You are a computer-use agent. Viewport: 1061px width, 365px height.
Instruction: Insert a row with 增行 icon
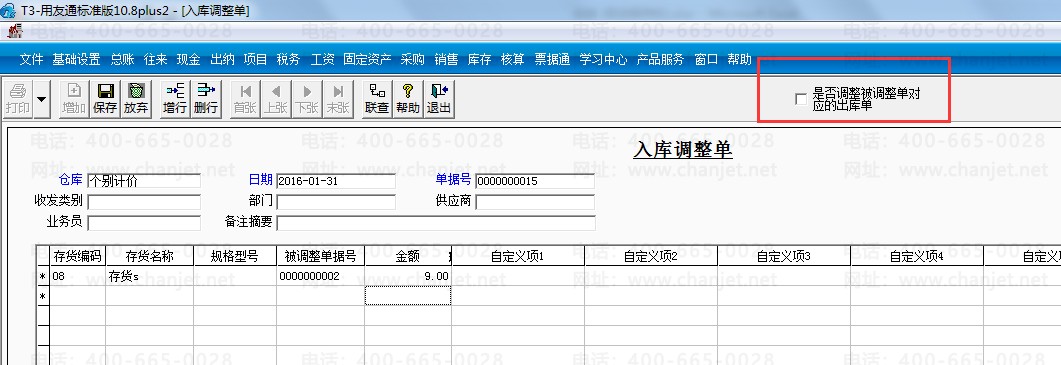click(175, 99)
